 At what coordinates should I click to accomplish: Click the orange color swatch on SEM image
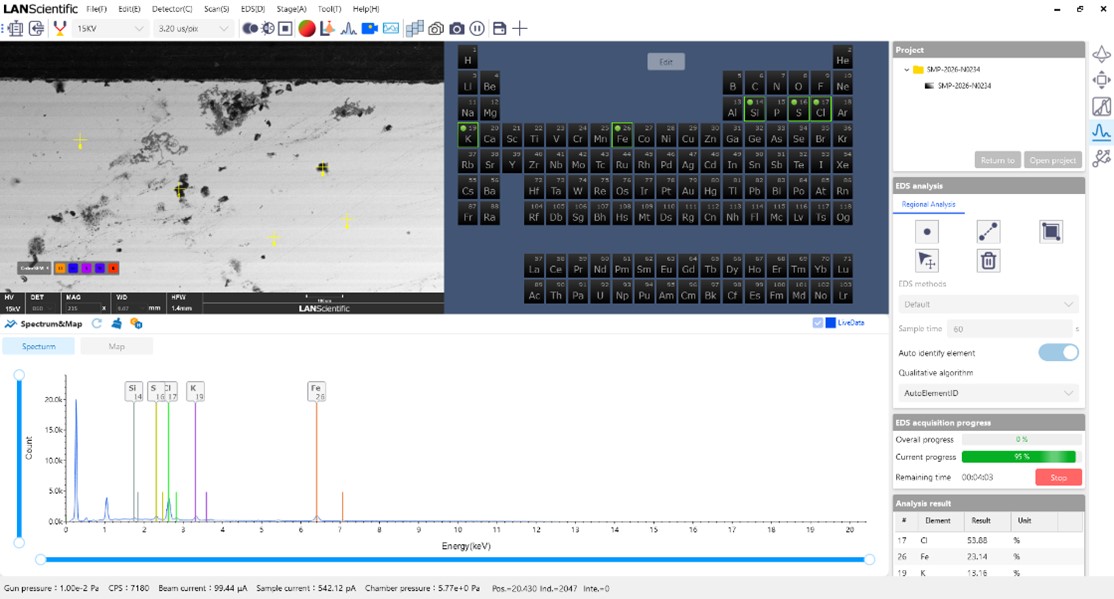61,268
